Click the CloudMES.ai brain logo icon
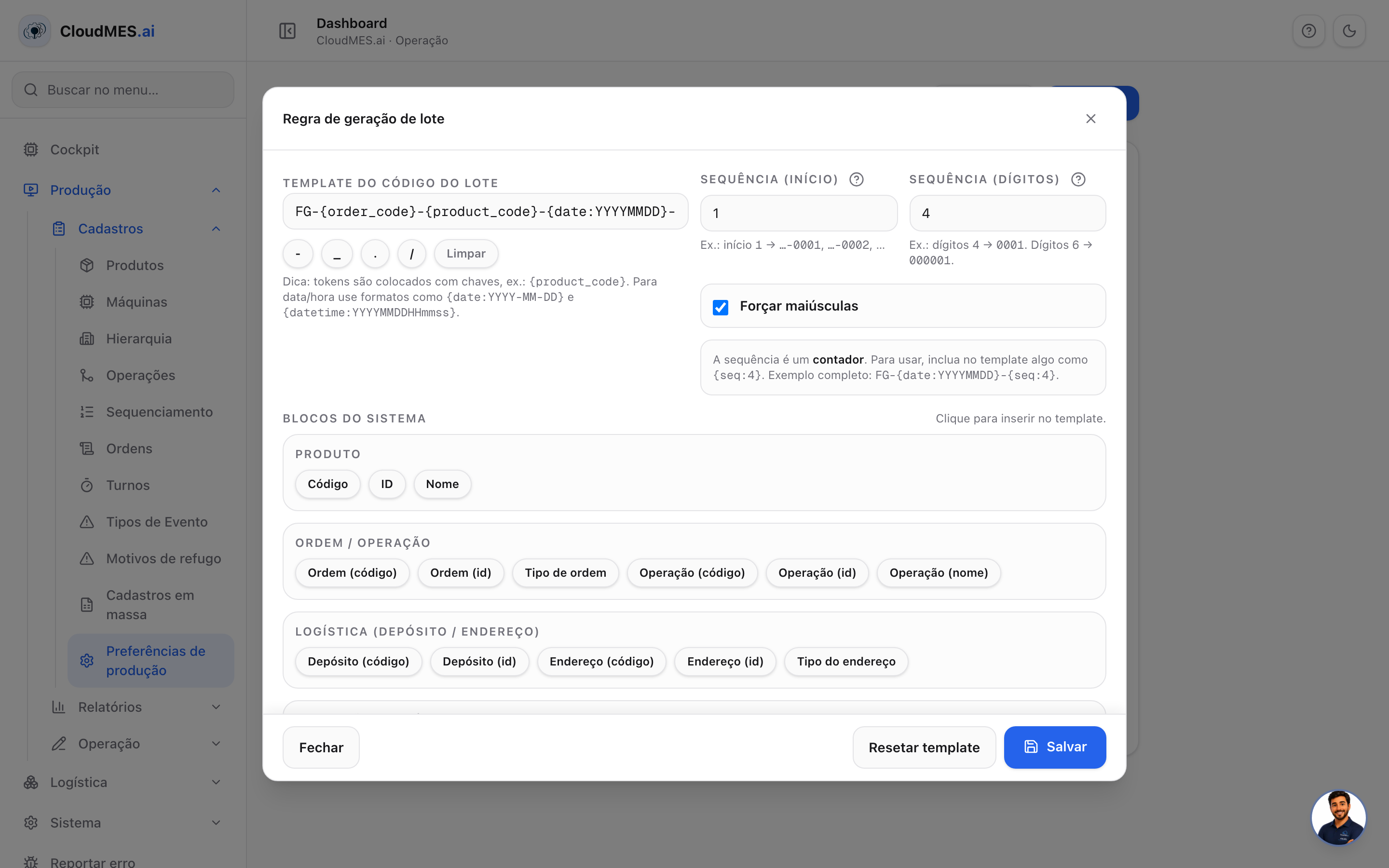This screenshot has width=1389, height=868. pos(34,31)
